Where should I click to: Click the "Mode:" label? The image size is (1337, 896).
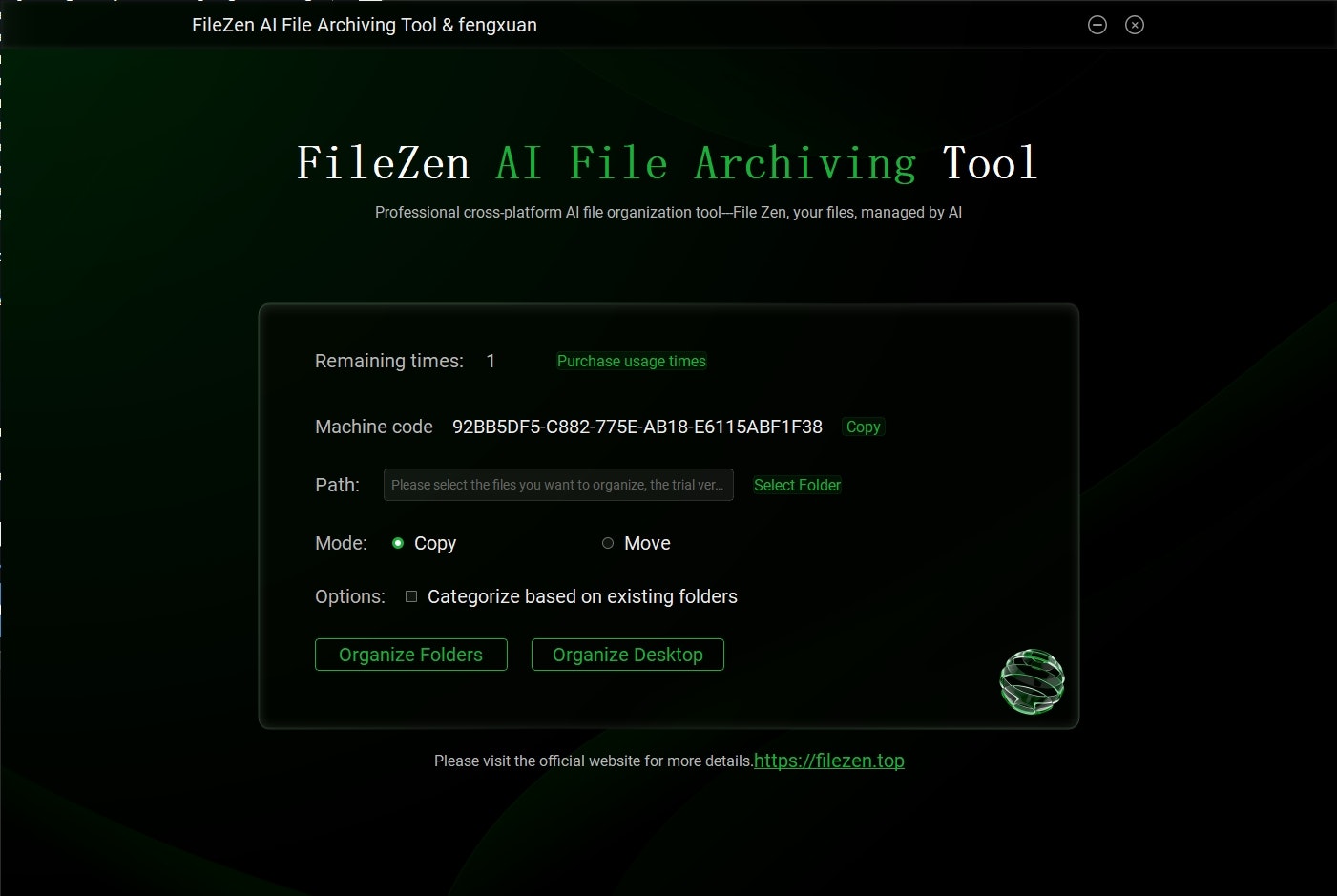pos(340,542)
